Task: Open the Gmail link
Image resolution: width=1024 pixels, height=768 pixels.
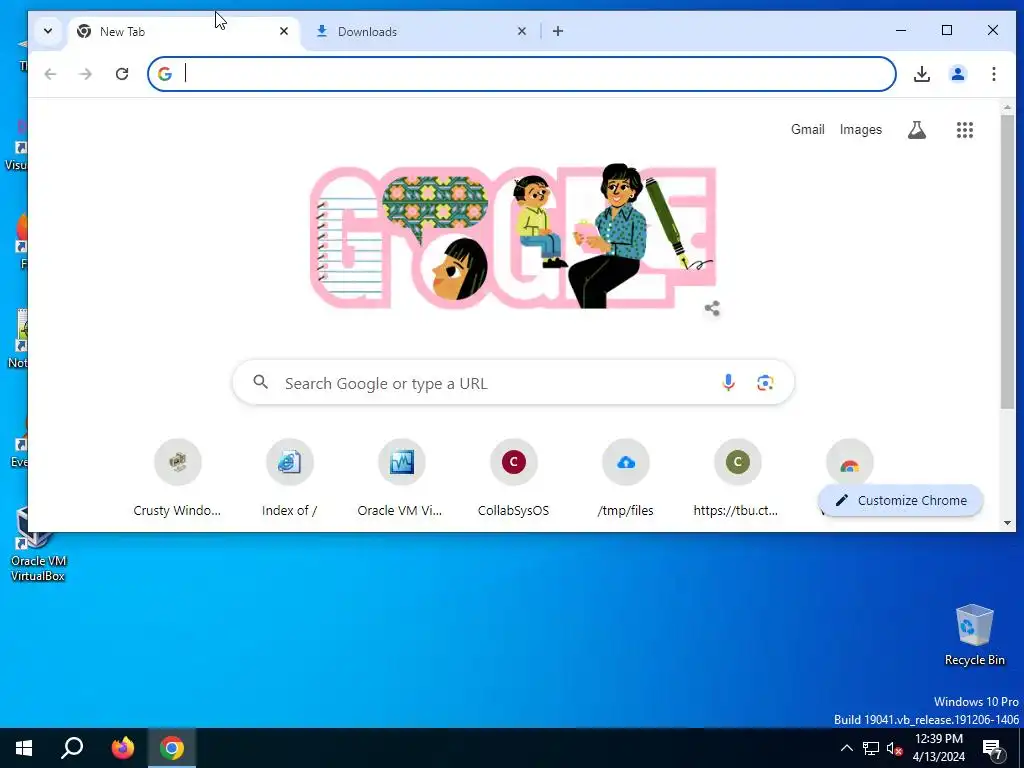Action: (808, 129)
